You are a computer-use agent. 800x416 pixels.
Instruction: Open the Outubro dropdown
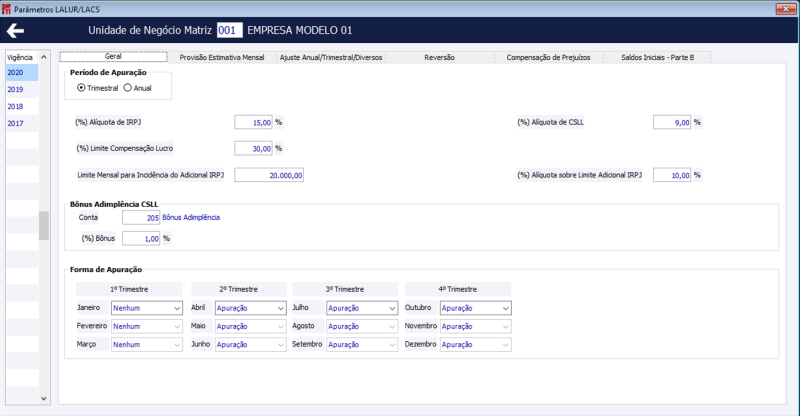pos(476,308)
